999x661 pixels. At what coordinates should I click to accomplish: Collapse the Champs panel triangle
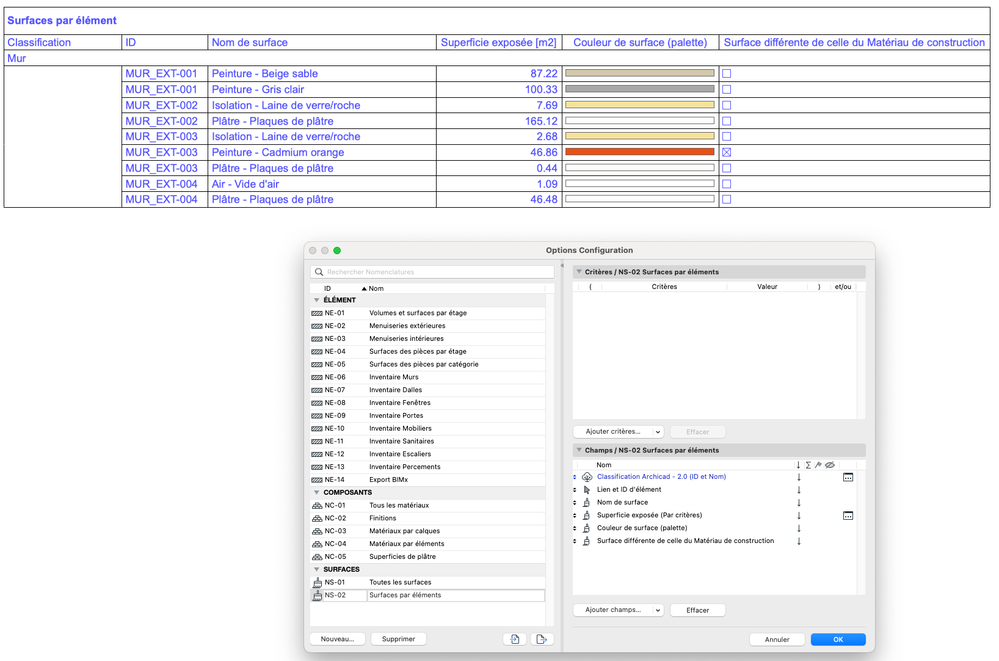click(579, 450)
